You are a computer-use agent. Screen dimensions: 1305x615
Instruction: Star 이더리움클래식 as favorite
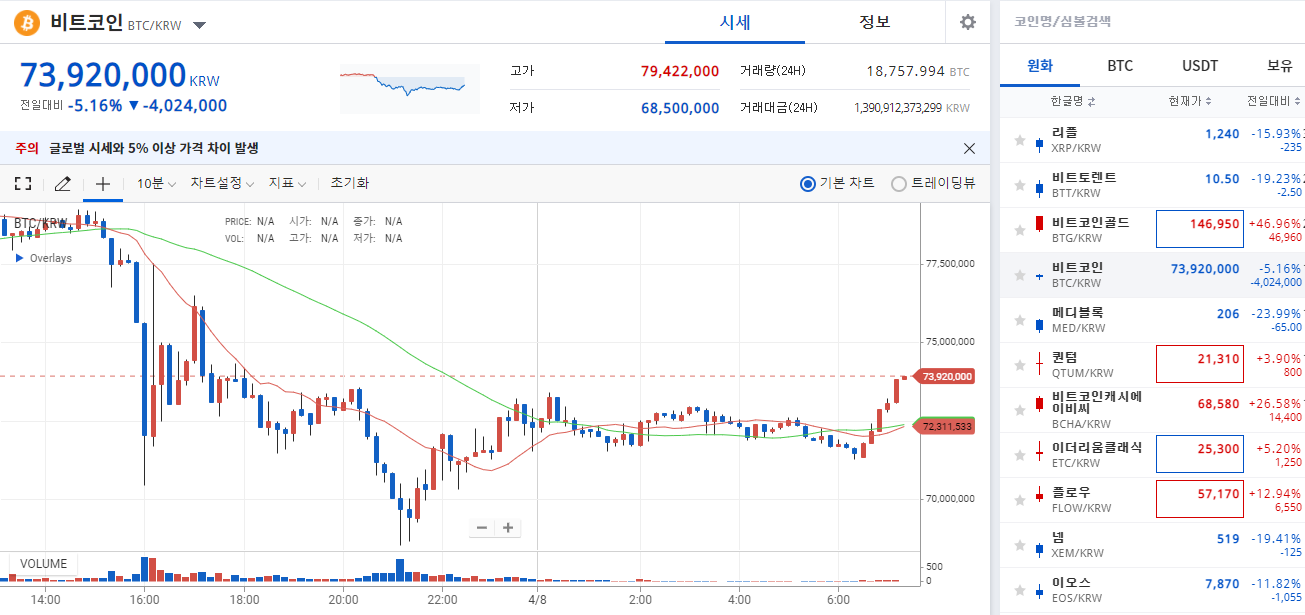point(1020,455)
